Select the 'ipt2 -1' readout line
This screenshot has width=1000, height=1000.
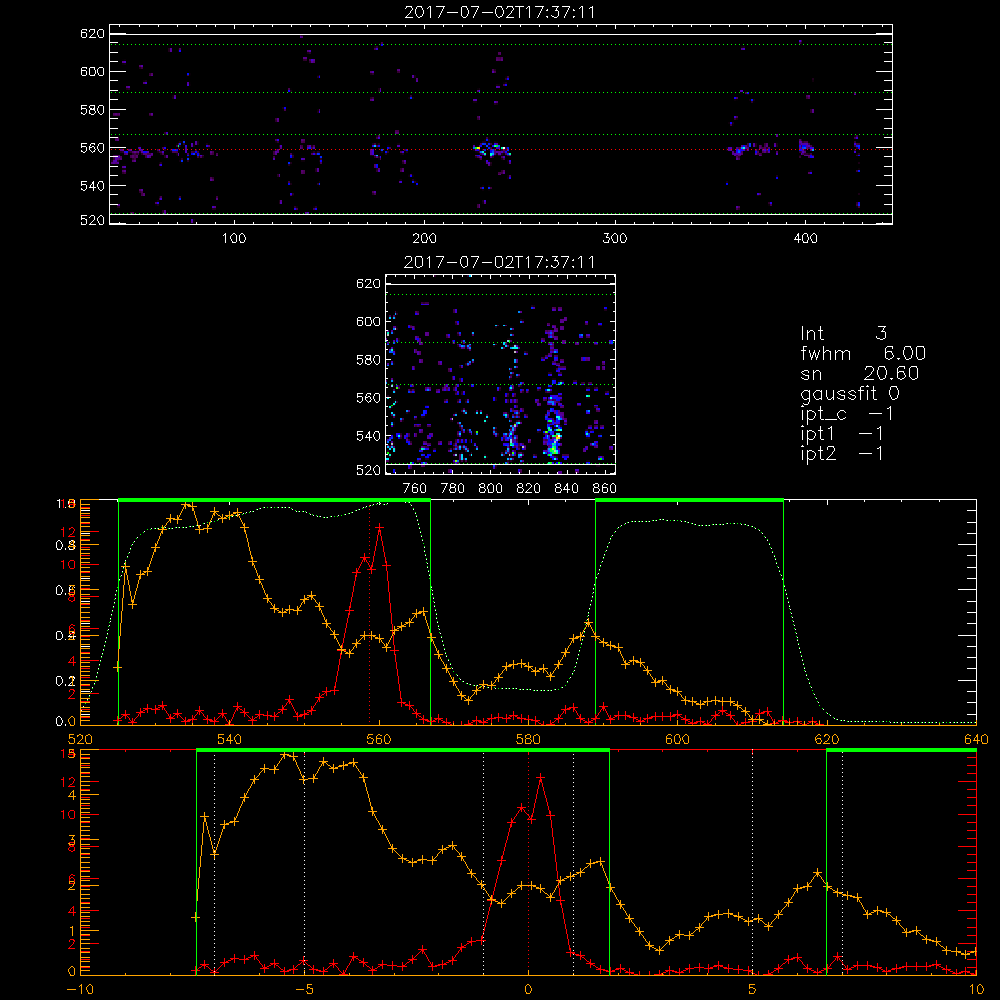point(842,453)
